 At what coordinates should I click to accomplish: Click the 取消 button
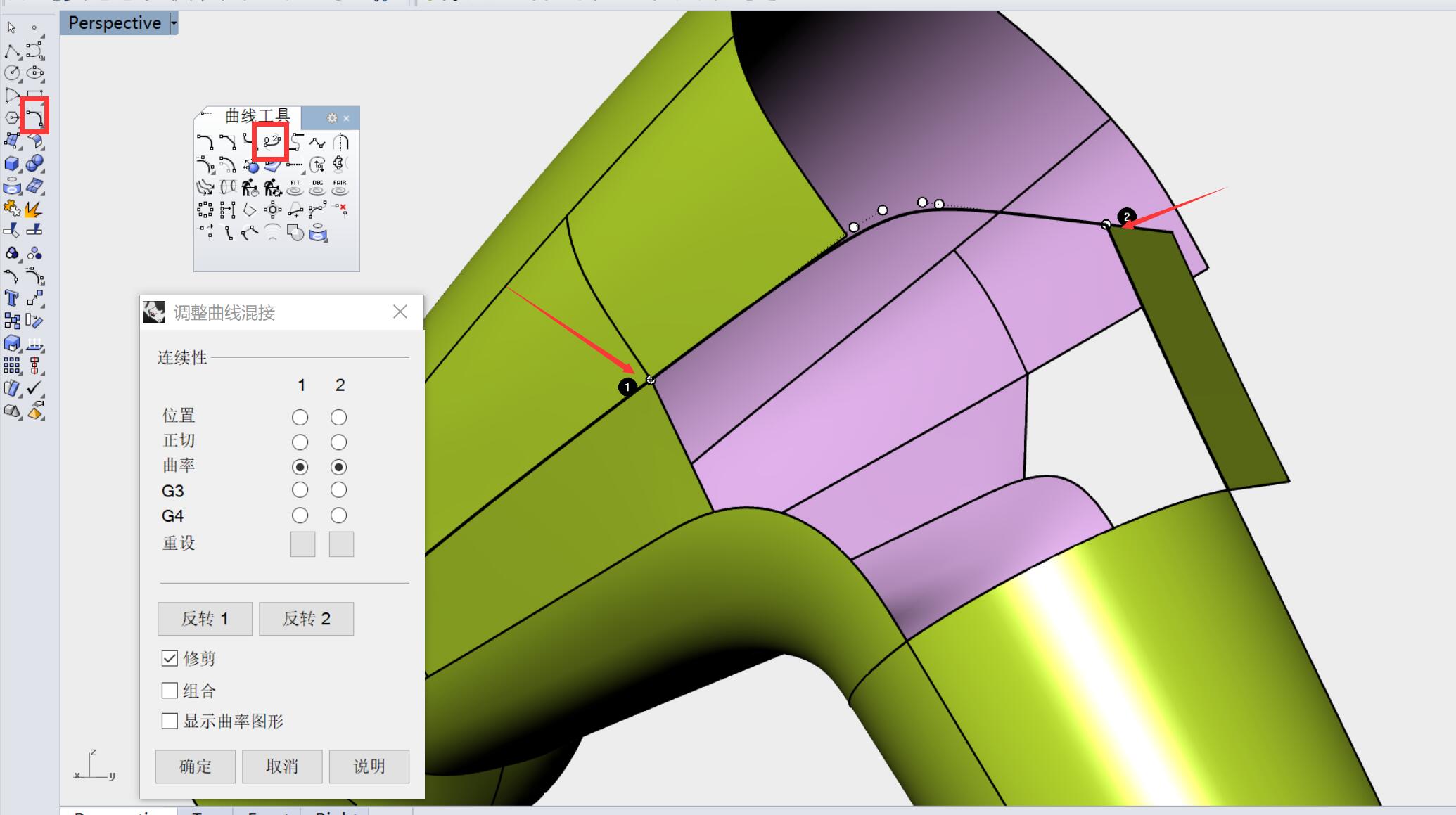(282, 766)
